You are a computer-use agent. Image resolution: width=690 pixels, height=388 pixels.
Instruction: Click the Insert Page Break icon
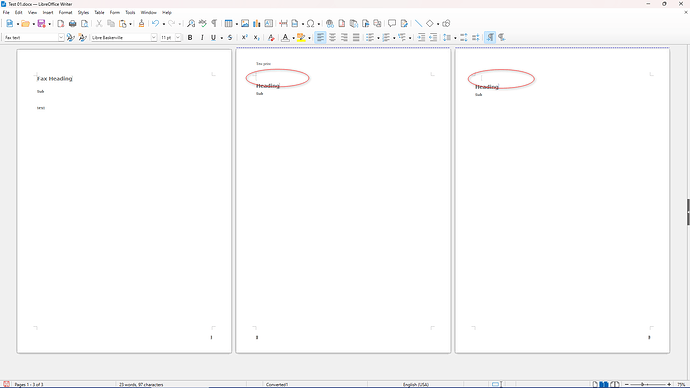(283, 24)
